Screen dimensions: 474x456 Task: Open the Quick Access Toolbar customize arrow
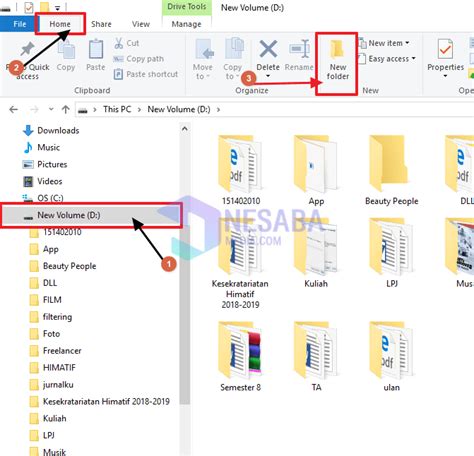click(57, 8)
